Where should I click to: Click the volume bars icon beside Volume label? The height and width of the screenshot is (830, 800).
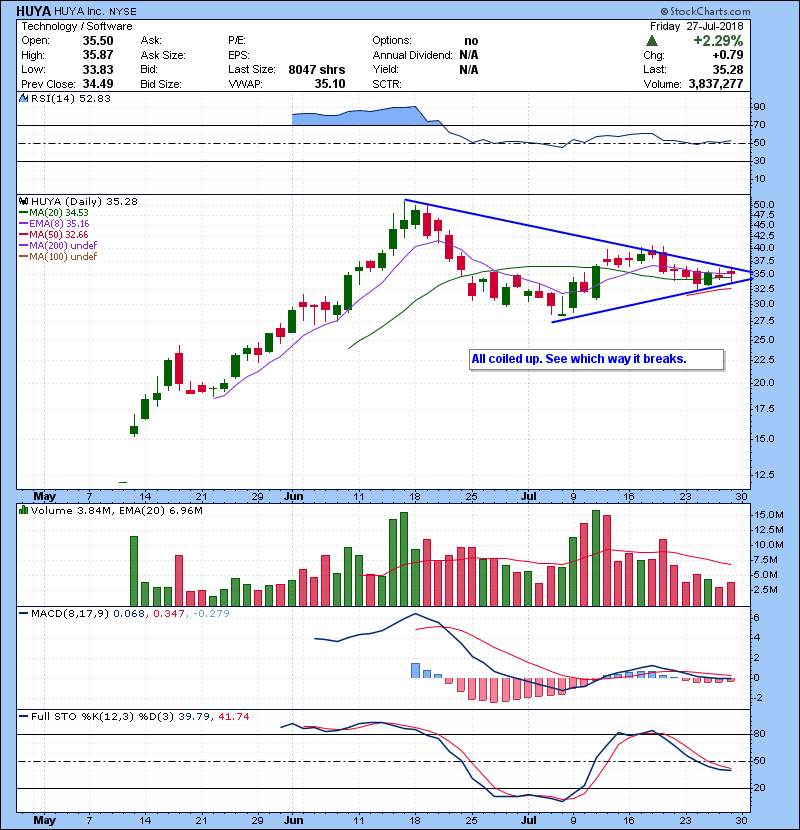23,510
